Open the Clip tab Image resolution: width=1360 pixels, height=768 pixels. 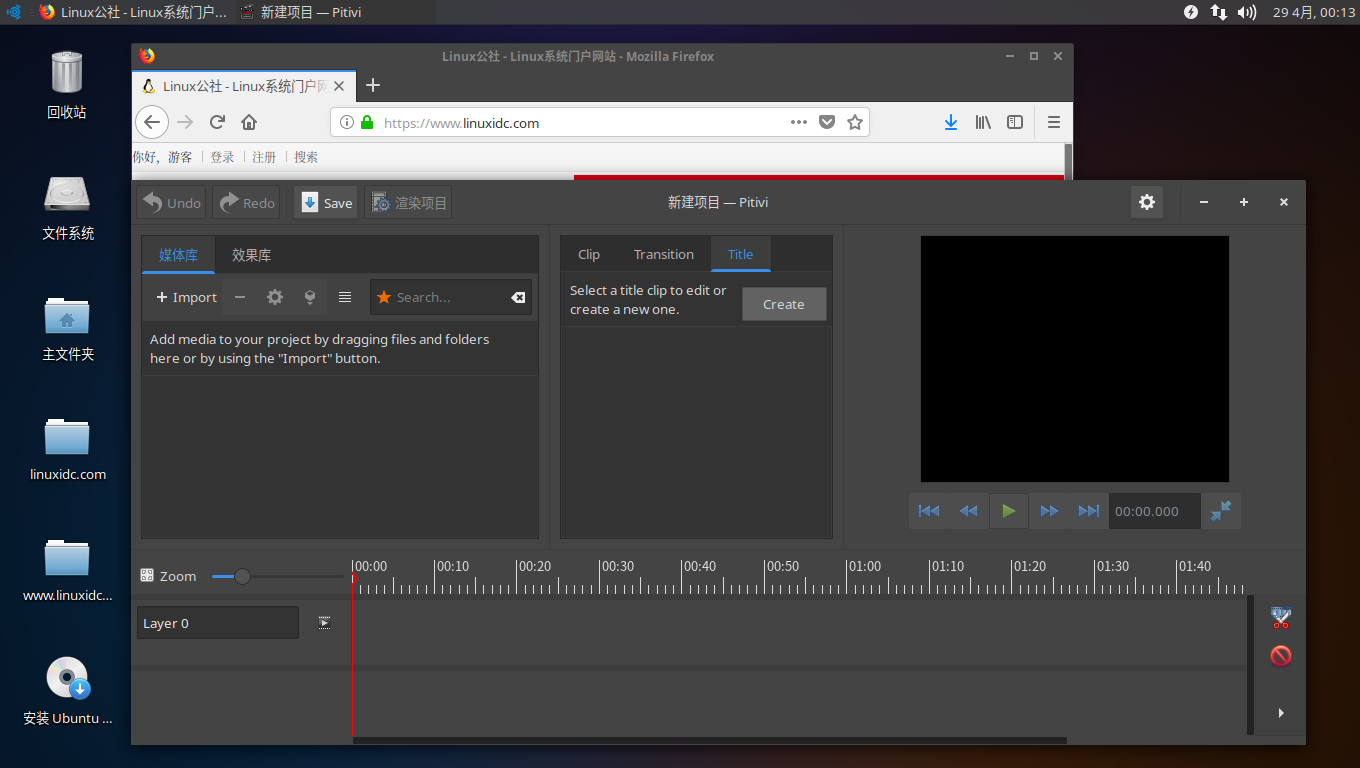click(589, 254)
